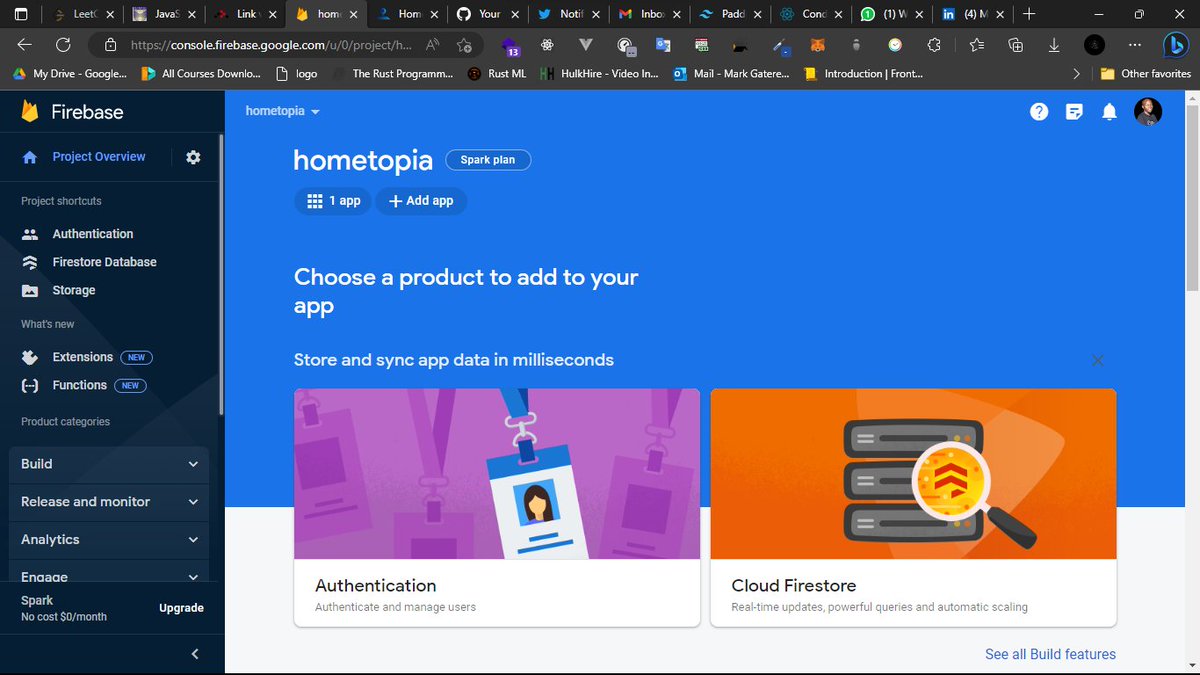
Task: Dismiss the Store and sync section
Action: click(1097, 360)
